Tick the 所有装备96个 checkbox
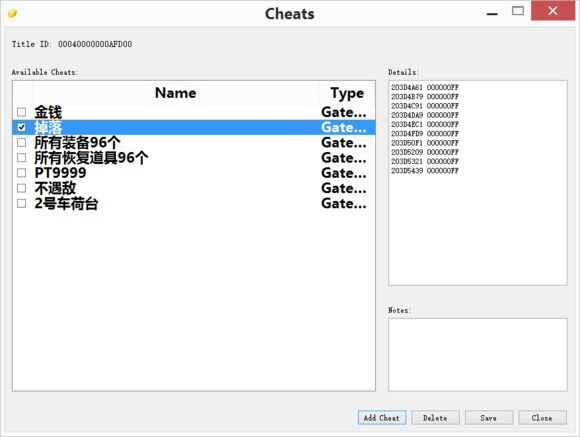Viewport: 580px width, 437px height. (21, 142)
